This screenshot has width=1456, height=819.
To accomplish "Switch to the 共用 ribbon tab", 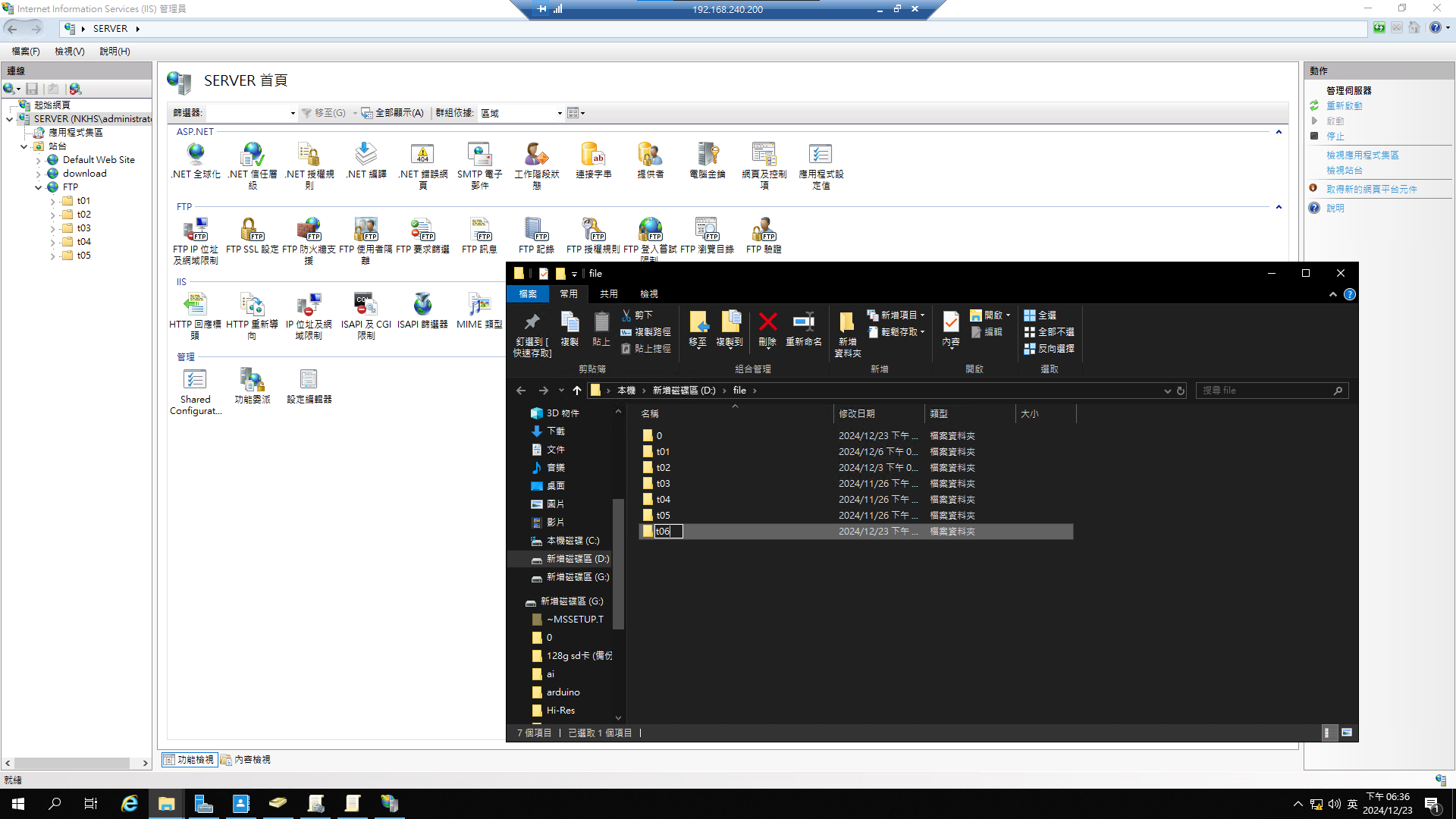I will point(608,293).
